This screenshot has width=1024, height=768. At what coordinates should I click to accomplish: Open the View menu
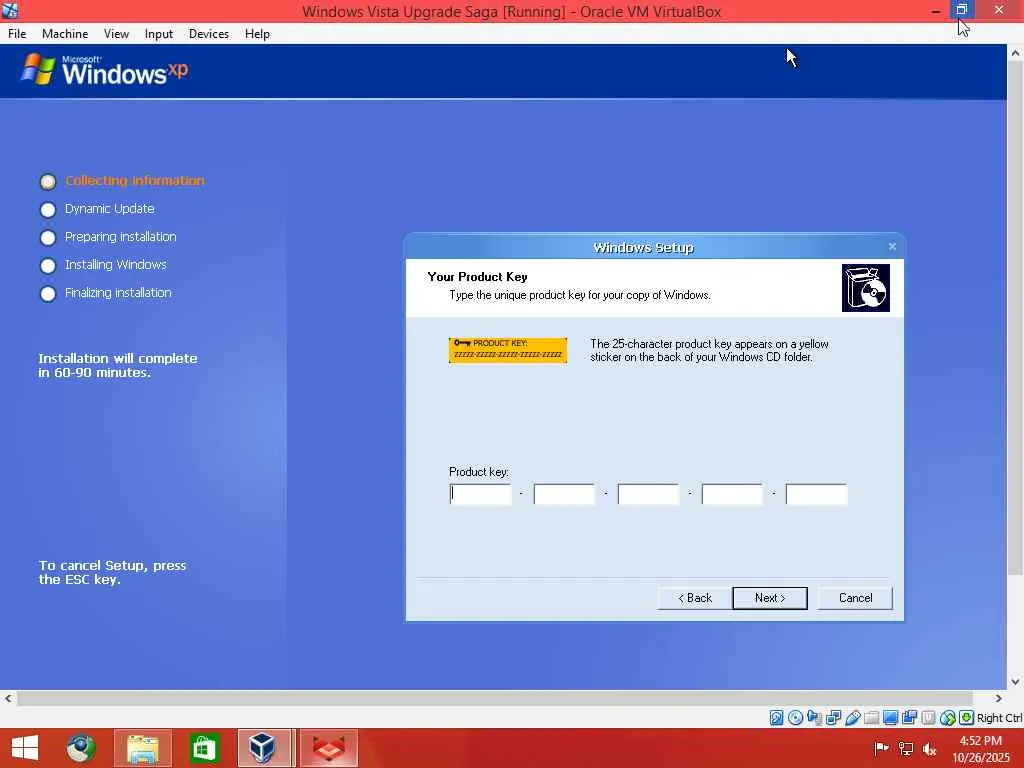[116, 34]
